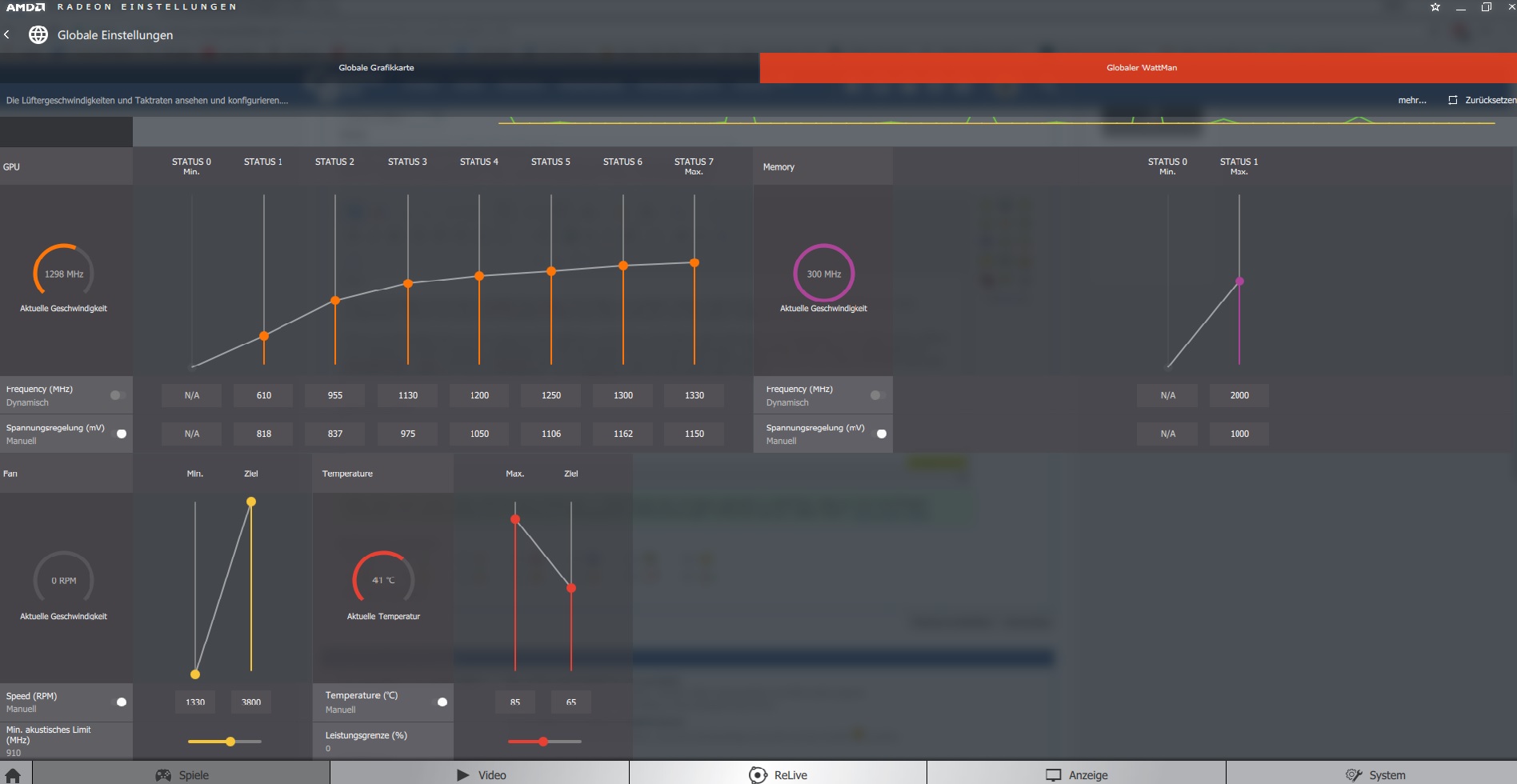Toggle fan Speed (RPM) Manuell switch
This screenshot has height=784, width=1517.
click(118, 702)
